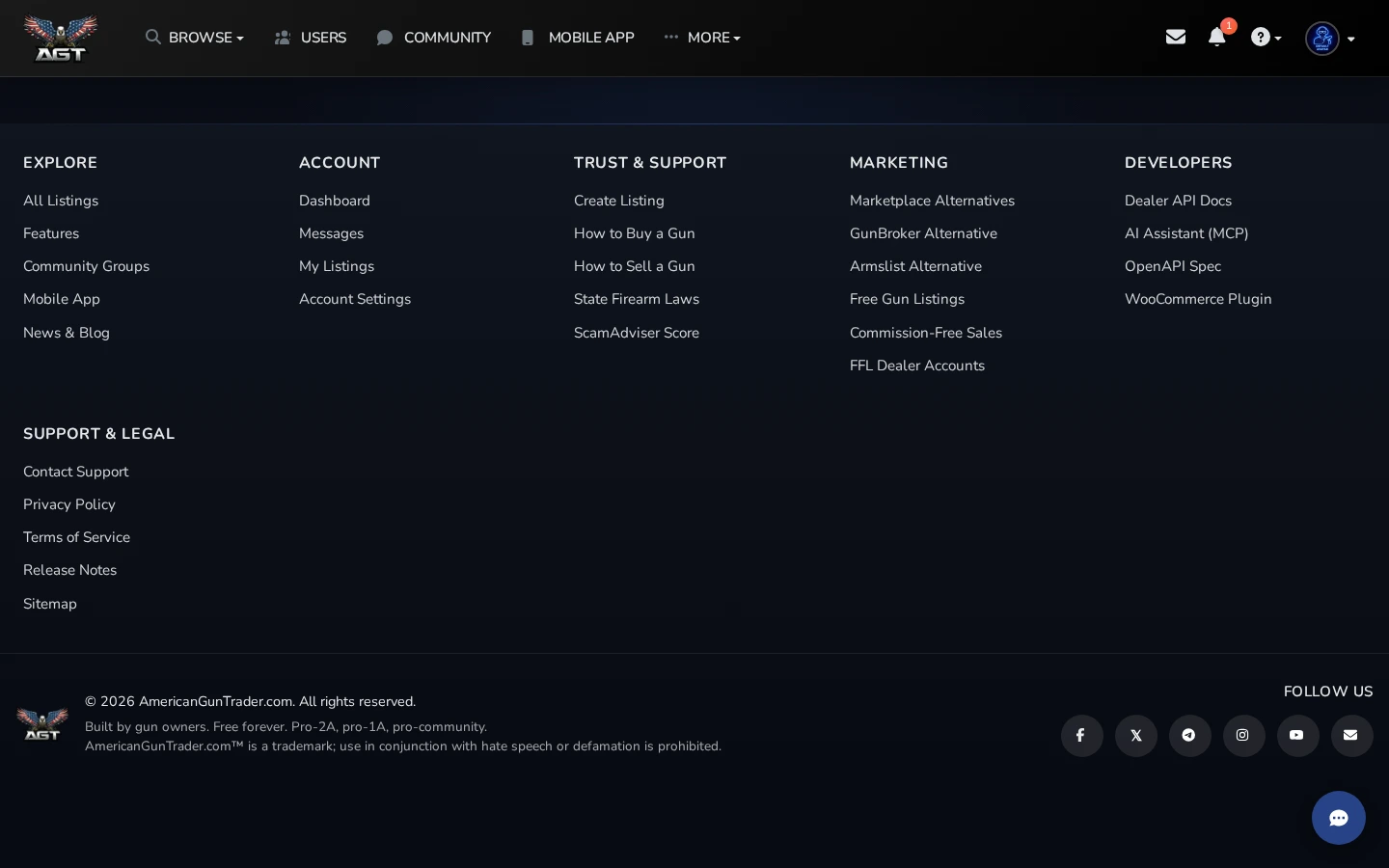
Task: Open Marketplace Alternatives link
Action: point(933,201)
